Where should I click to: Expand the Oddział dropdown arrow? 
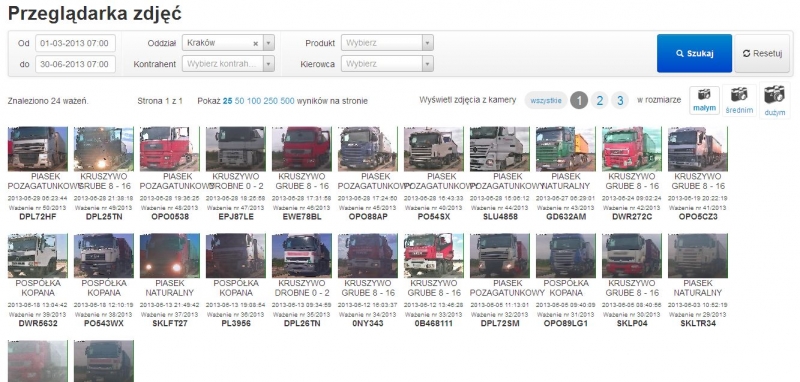coord(269,43)
